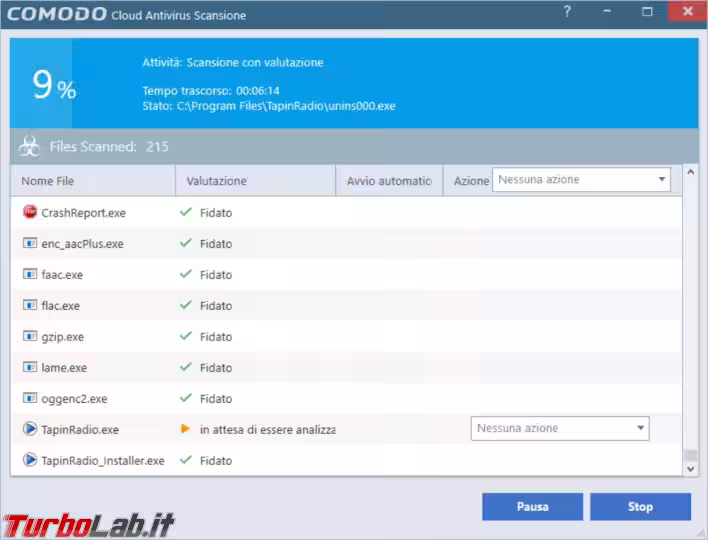This screenshot has width=708, height=540.
Task: Click the oggenc2.exe file icon
Action: pos(30,398)
